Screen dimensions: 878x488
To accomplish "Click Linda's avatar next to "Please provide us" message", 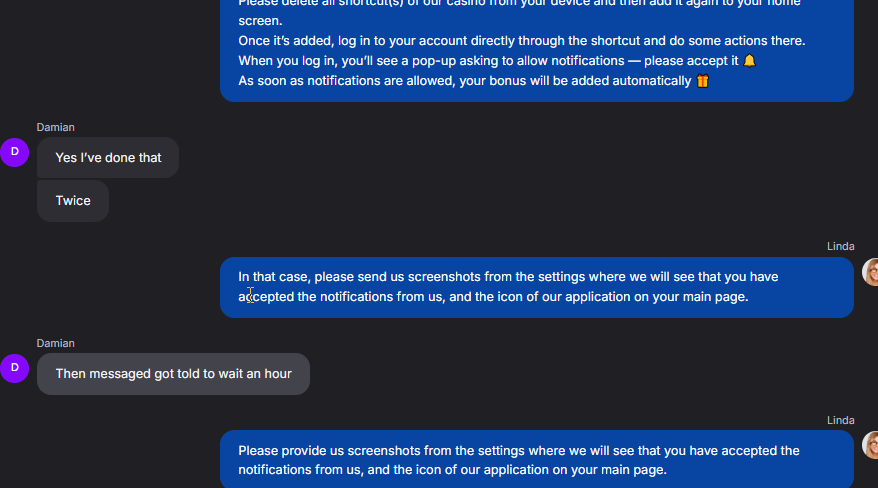I will pos(872,445).
